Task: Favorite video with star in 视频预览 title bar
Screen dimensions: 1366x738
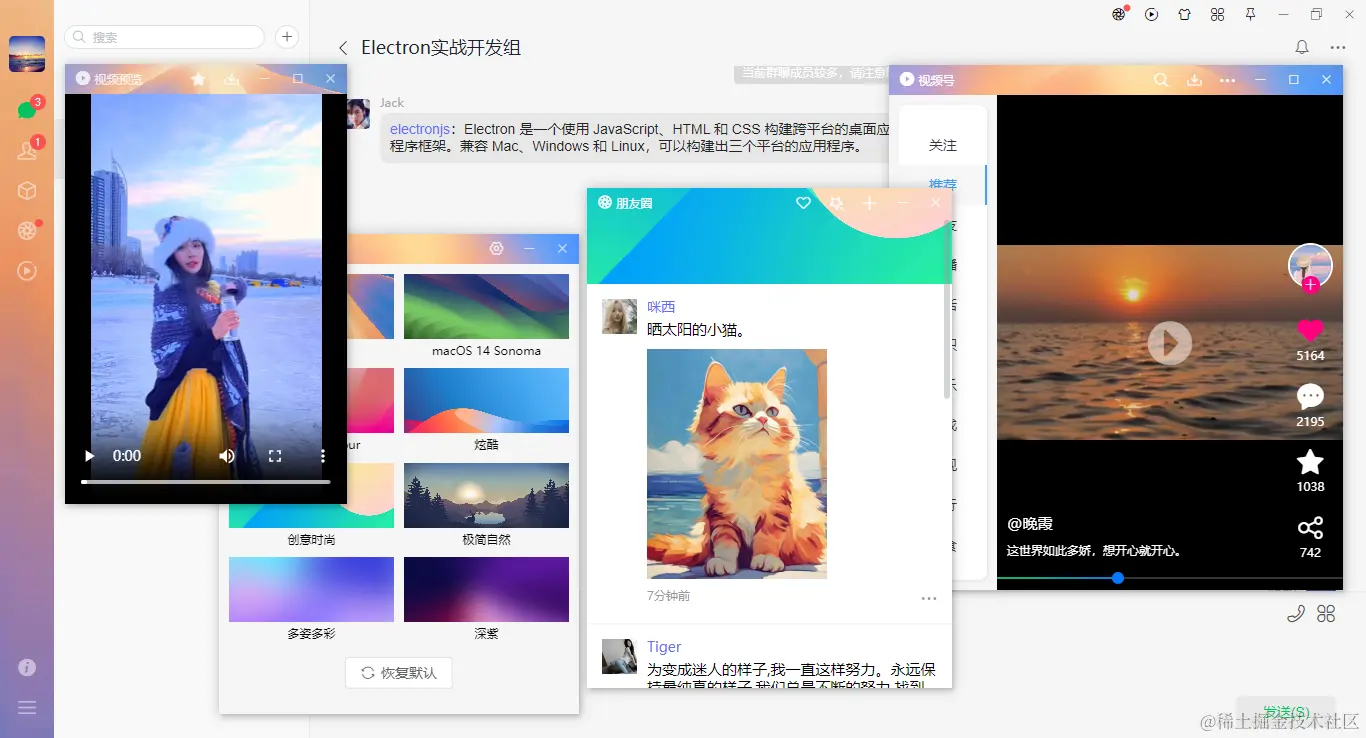Action: pyautogui.click(x=198, y=79)
